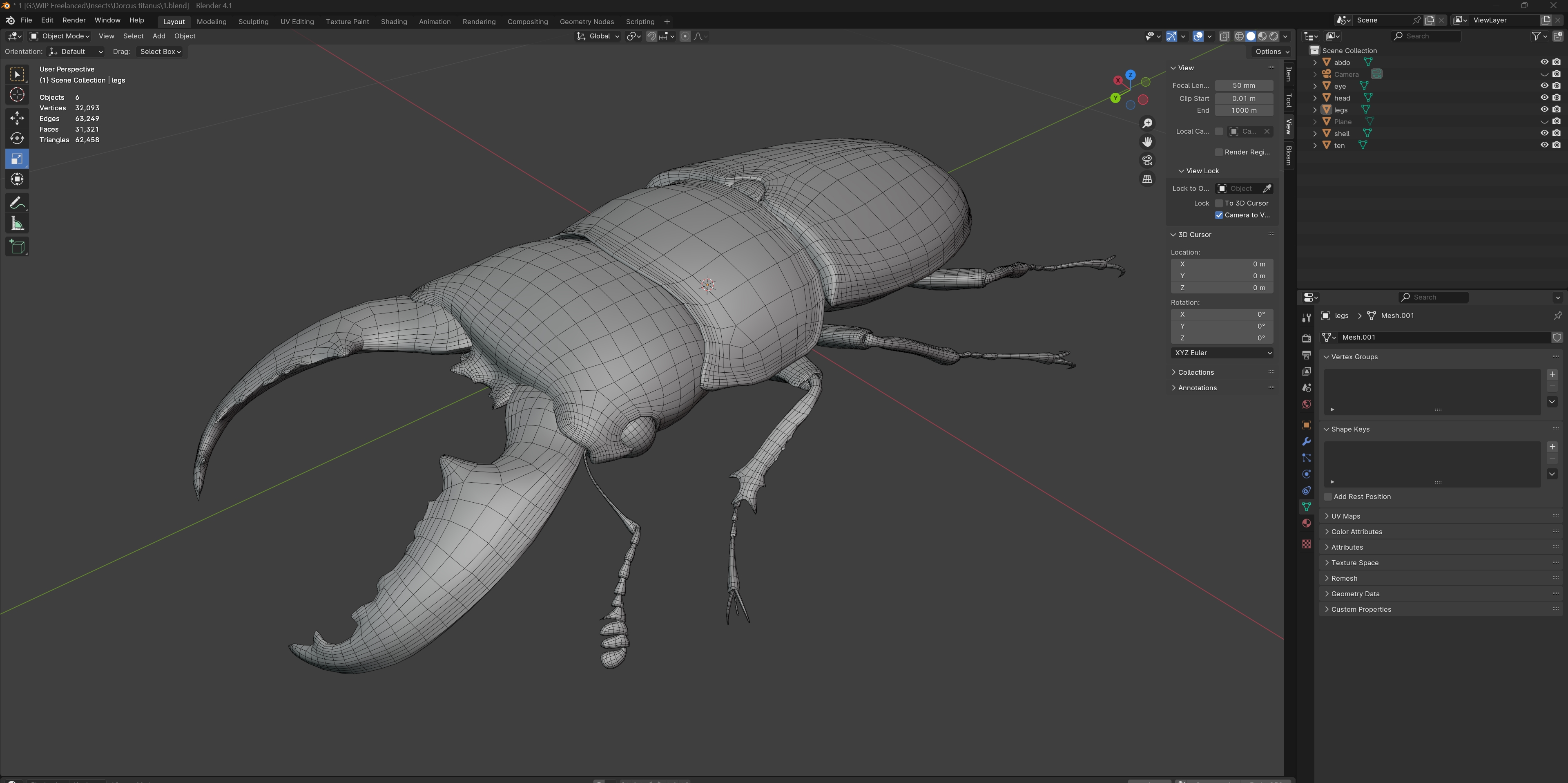The height and width of the screenshot is (783, 1568).
Task: Hide the shell object in outliner
Action: click(1544, 133)
